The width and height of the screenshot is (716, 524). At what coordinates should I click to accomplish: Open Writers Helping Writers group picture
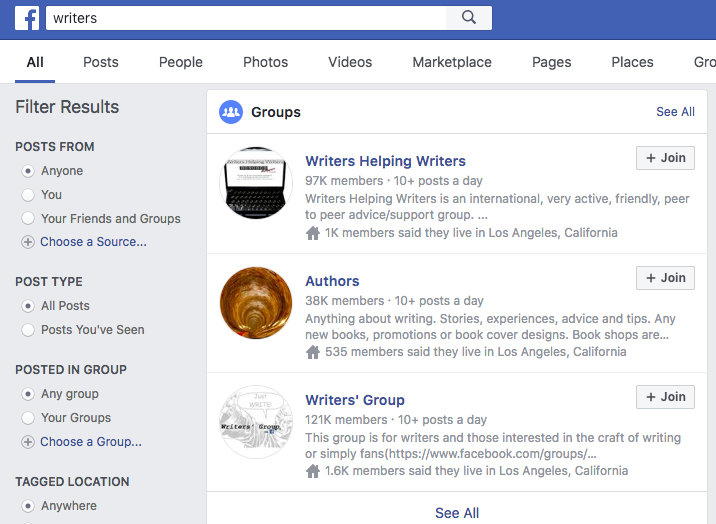[x=256, y=183]
